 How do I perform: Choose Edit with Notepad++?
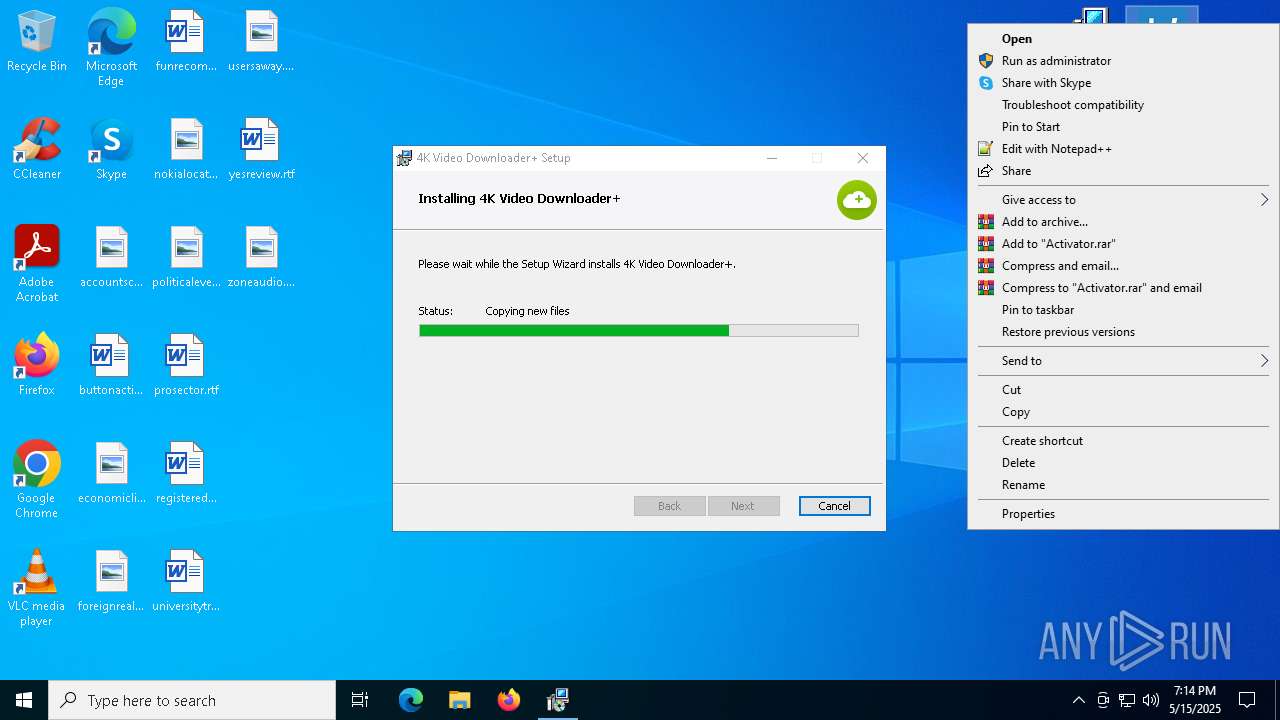tap(1123, 149)
